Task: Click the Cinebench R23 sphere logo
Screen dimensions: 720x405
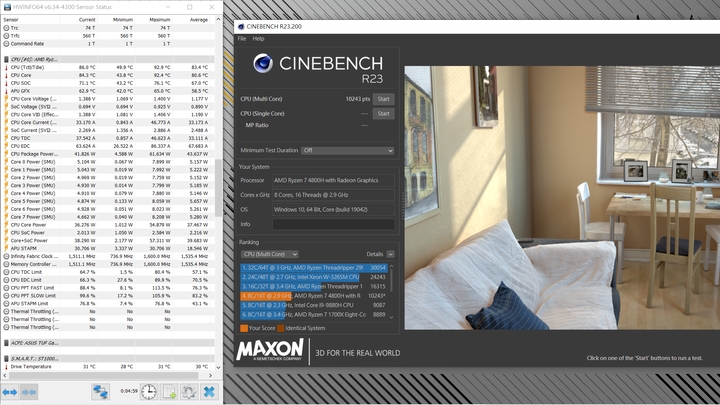Action: point(263,63)
